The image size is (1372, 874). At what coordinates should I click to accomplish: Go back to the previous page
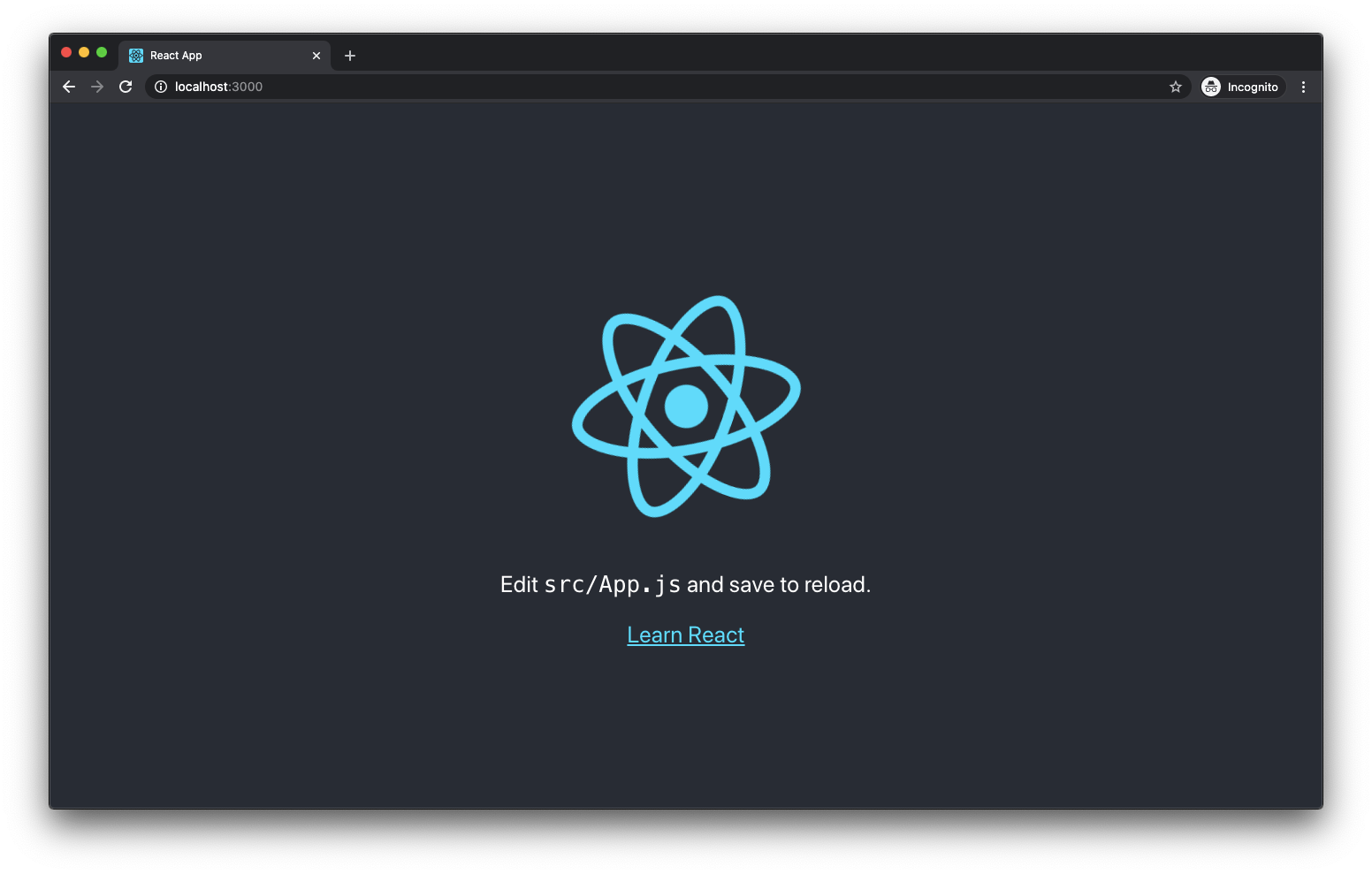(69, 87)
